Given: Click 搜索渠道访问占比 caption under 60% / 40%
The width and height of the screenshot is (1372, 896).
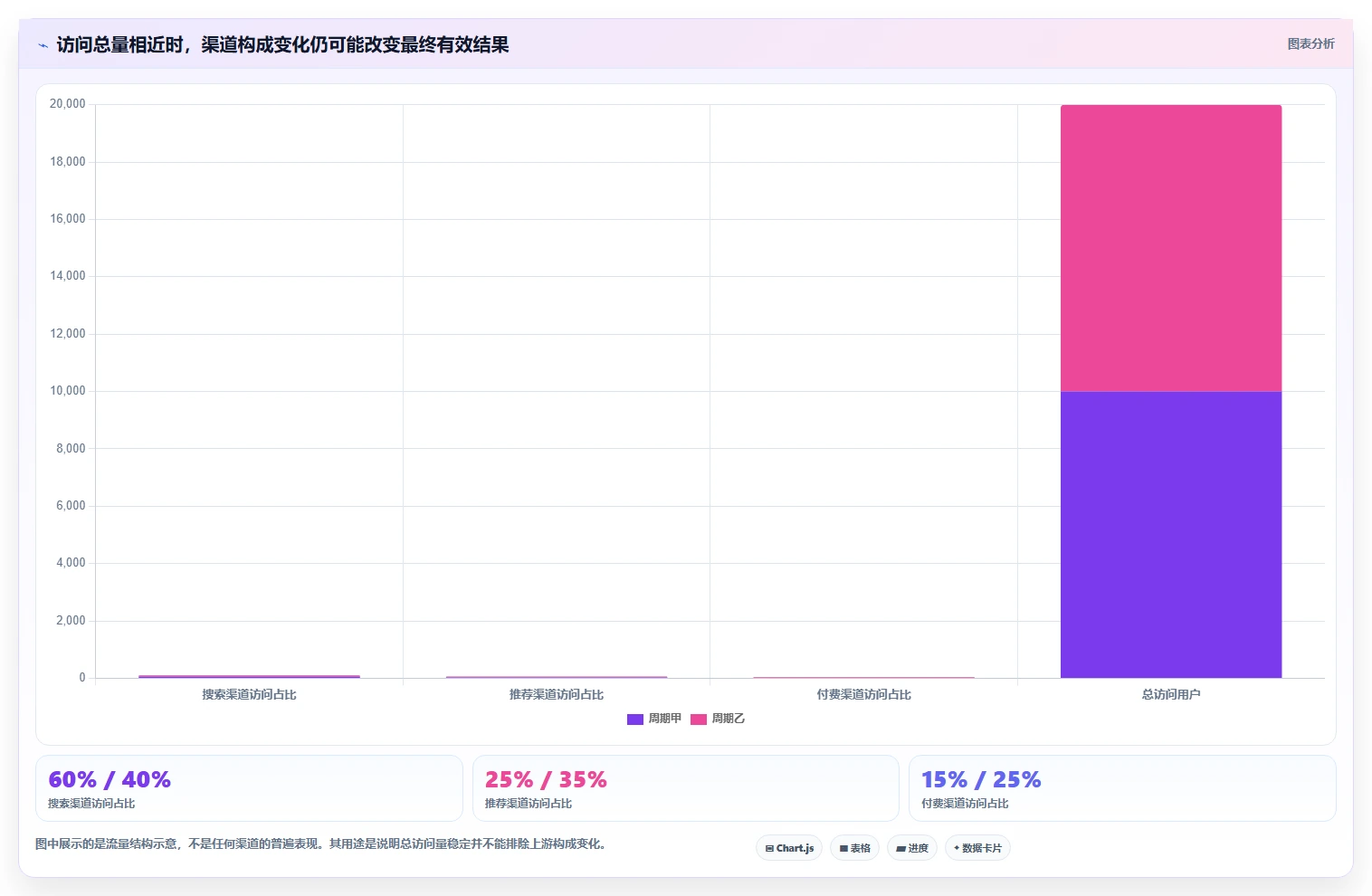Looking at the screenshot, I should tap(91, 804).
